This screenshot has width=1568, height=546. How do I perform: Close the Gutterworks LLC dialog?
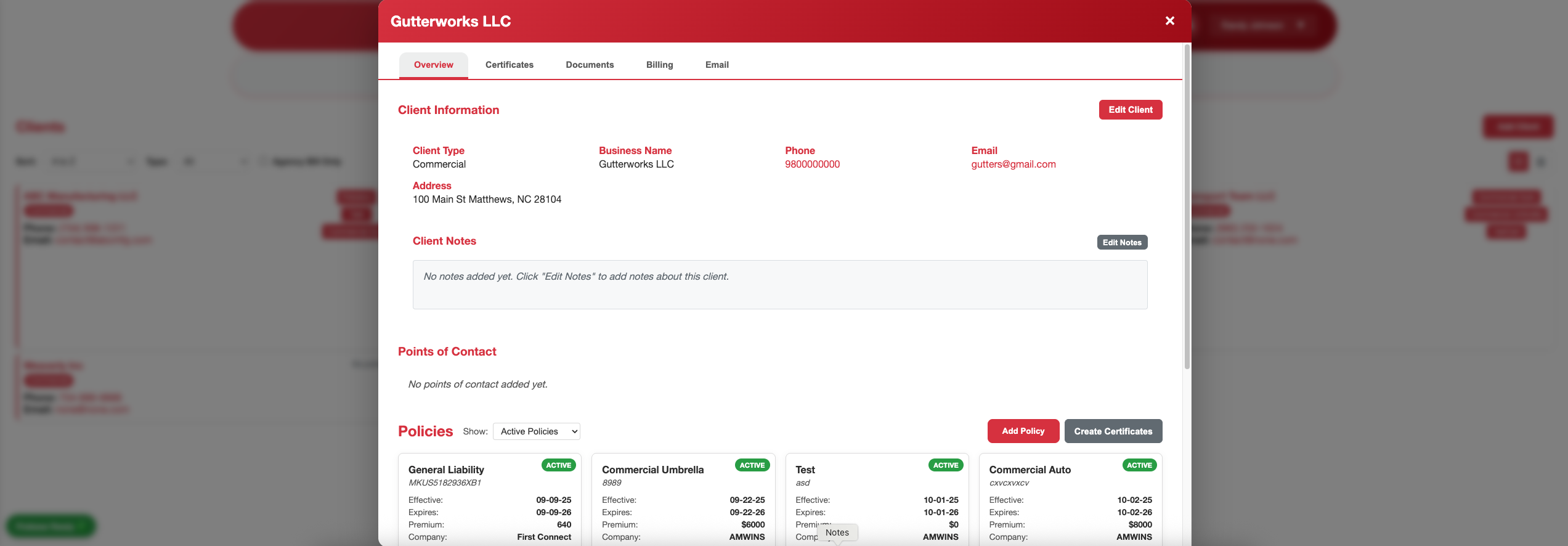[1169, 21]
